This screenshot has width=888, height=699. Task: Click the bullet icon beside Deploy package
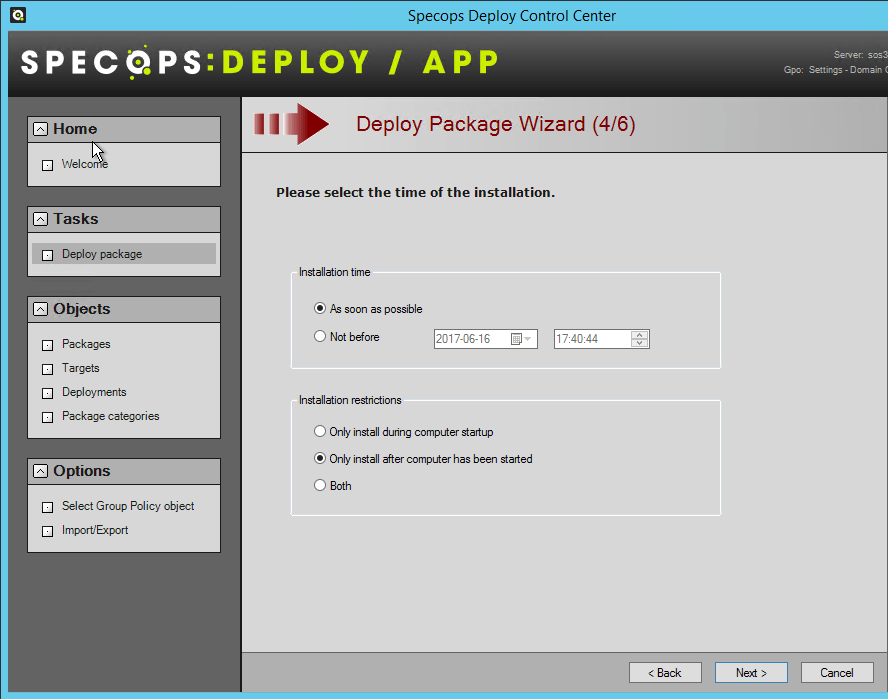tap(48, 255)
